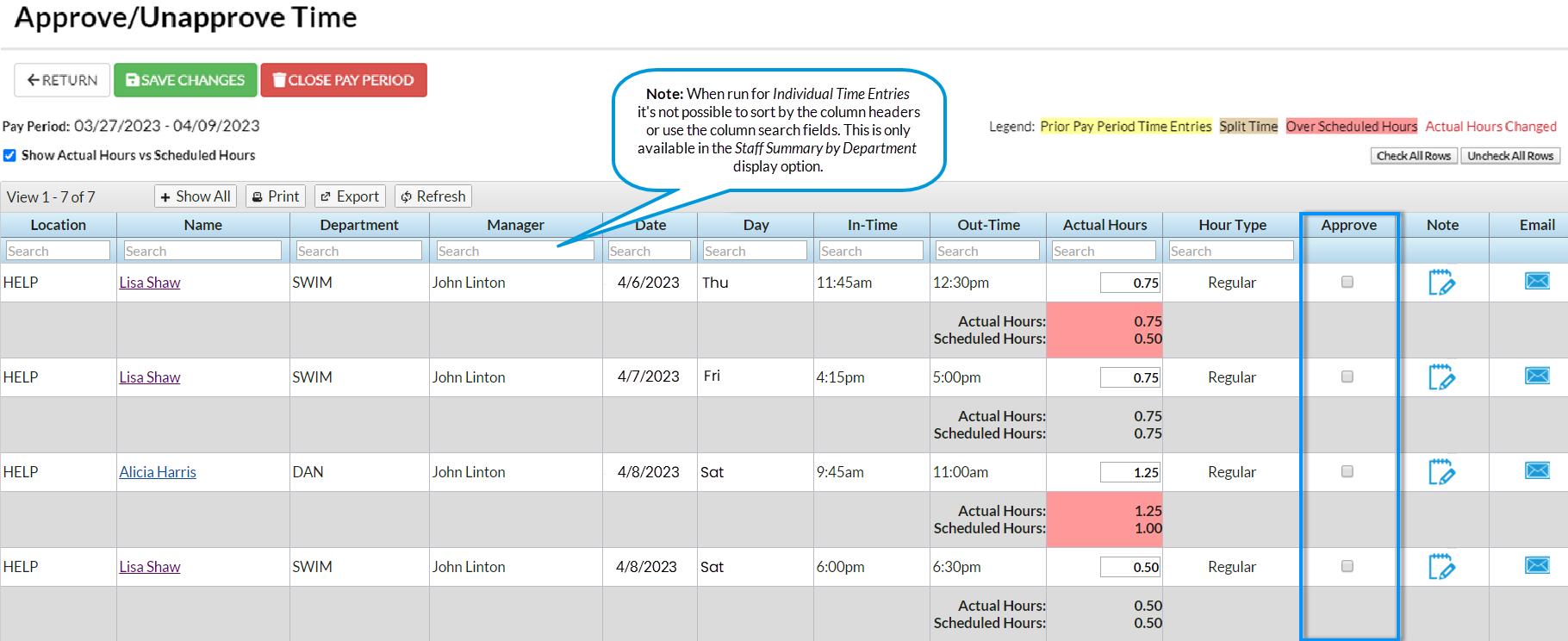Open Lisa Shaw link in 4/7/2023 row
The width and height of the screenshot is (1568, 641).
[x=150, y=377]
